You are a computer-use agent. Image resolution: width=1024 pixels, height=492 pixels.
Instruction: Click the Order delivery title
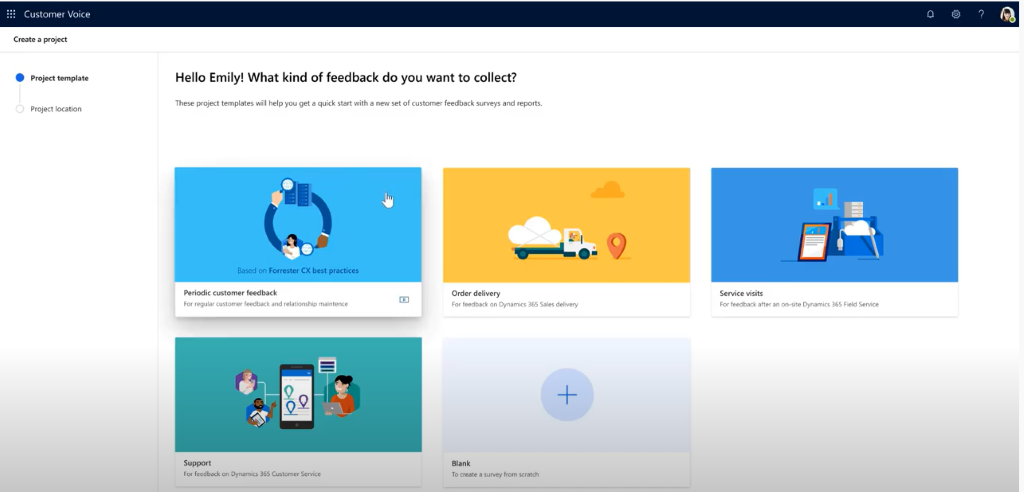pos(476,293)
